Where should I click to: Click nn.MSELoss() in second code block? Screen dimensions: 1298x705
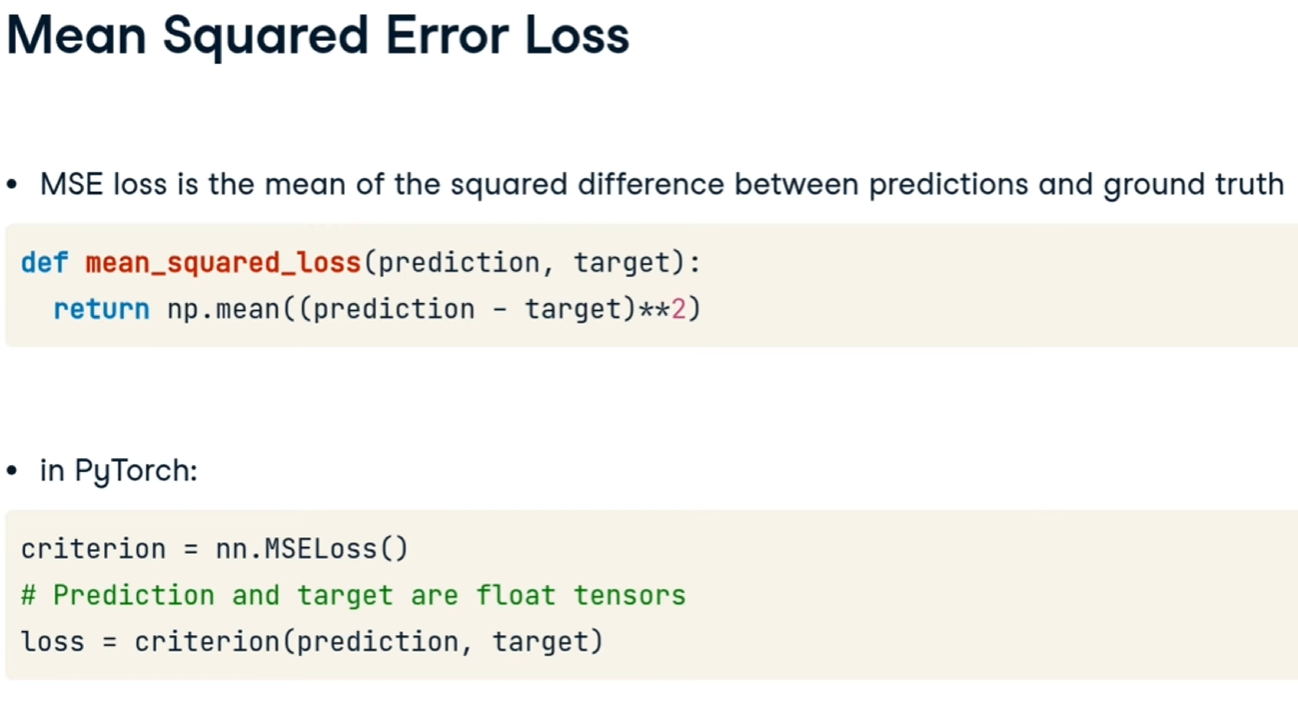coord(312,549)
